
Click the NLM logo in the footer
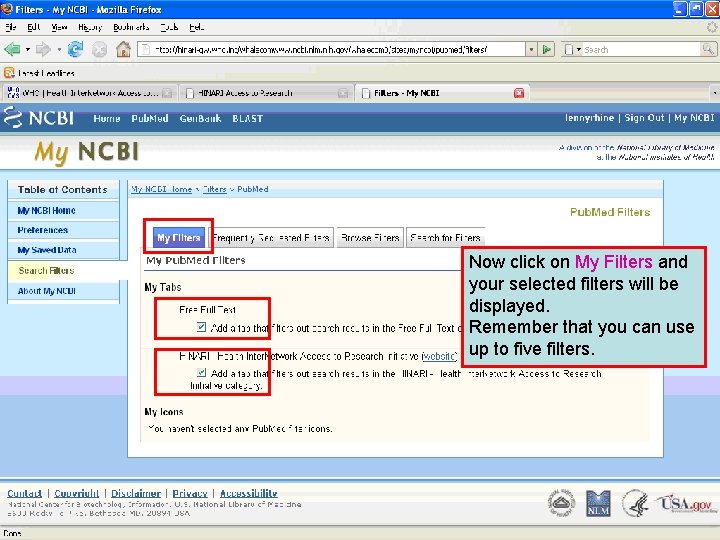pos(598,503)
